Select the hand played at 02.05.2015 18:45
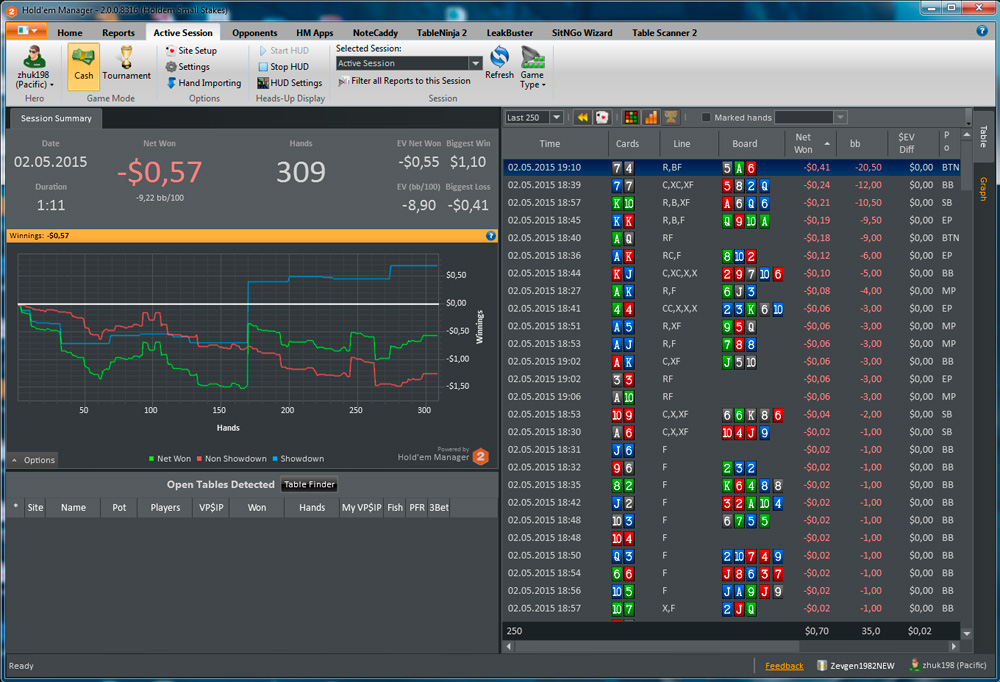Viewport: 1000px width, 682px height. point(732,221)
